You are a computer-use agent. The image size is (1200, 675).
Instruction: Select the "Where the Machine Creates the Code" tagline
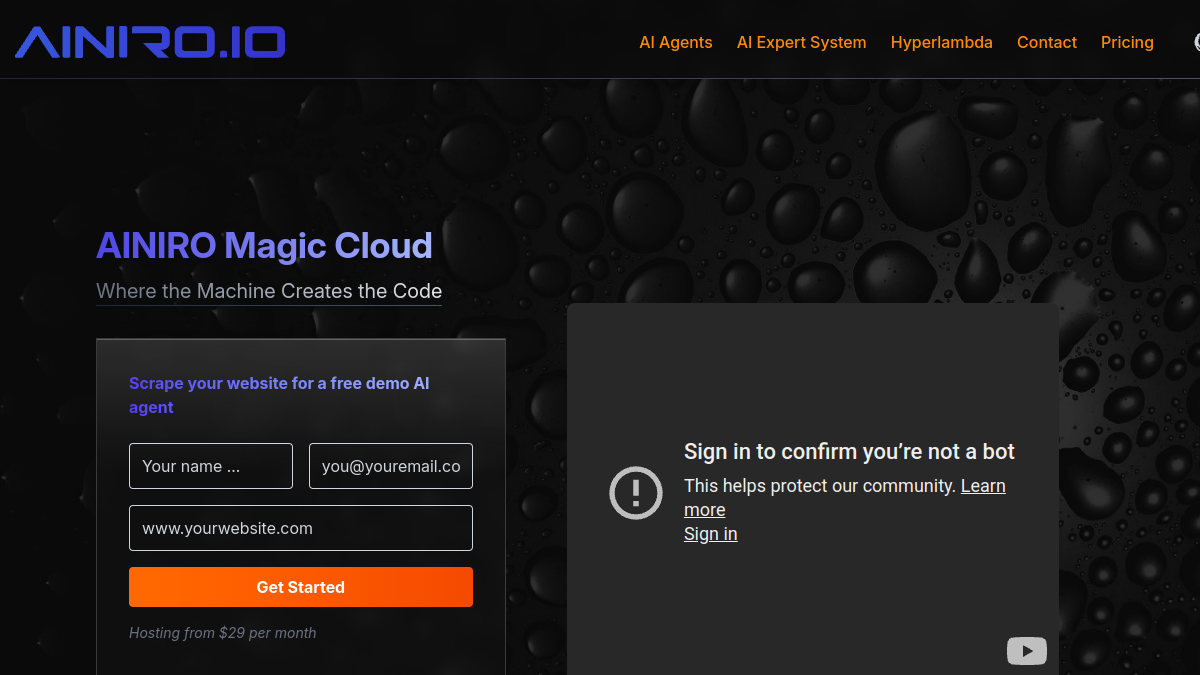(269, 291)
